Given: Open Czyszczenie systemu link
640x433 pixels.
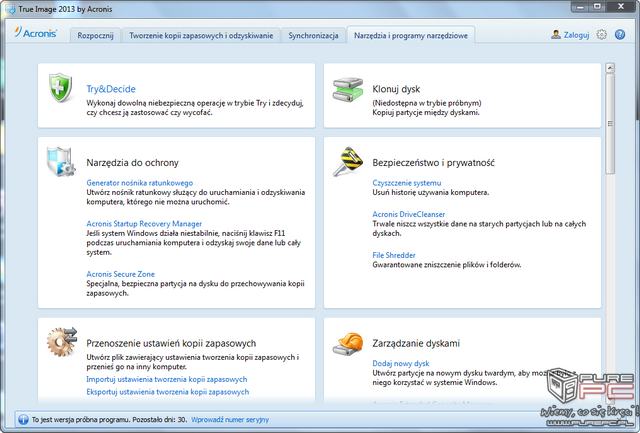Looking at the screenshot, I should [407, 183].
